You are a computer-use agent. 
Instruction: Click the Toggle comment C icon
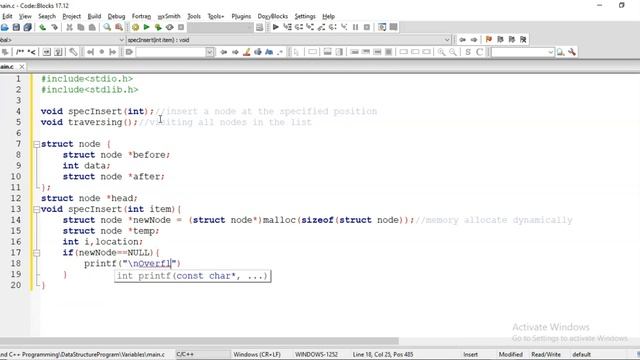pyautogui.click(x=480, y=52)
